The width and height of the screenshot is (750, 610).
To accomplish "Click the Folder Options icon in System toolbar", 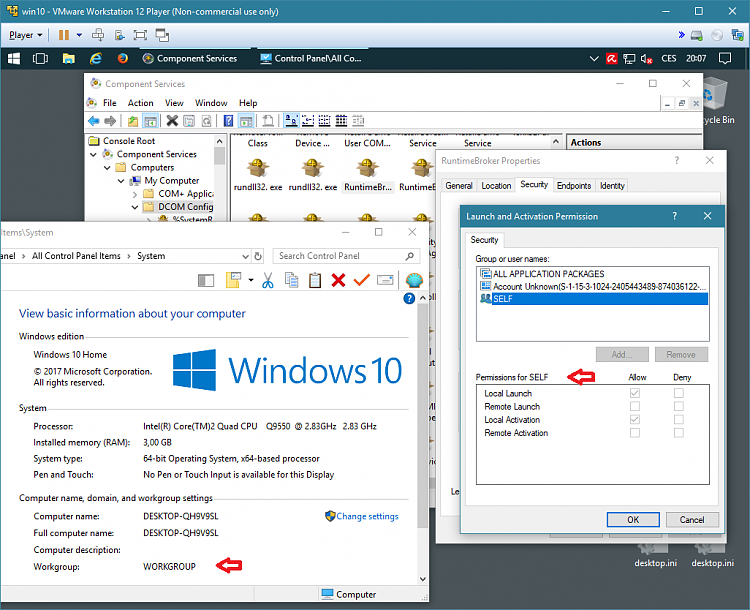I will coord(233,280).
